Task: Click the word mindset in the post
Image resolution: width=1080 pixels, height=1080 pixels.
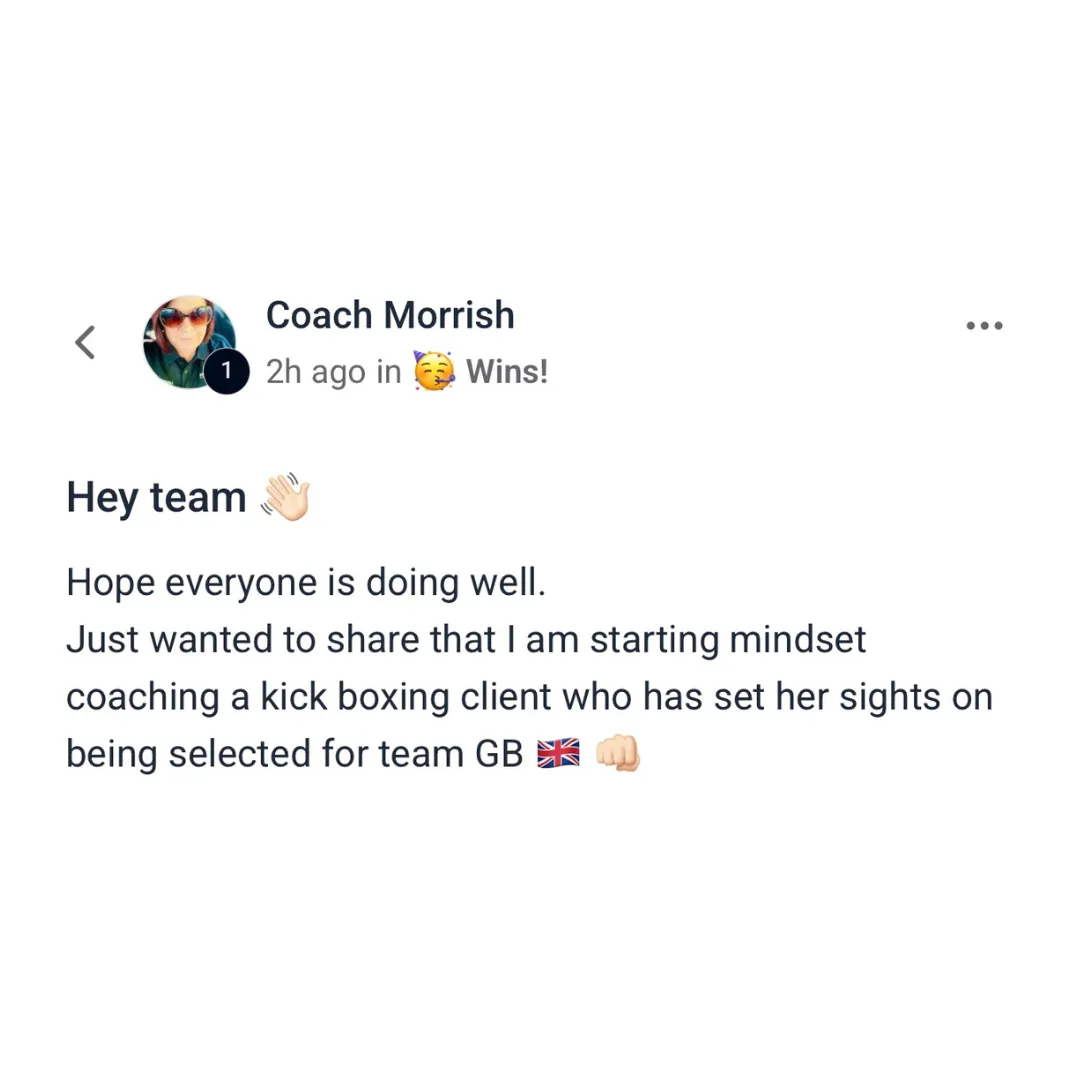Action: point(798,640)
